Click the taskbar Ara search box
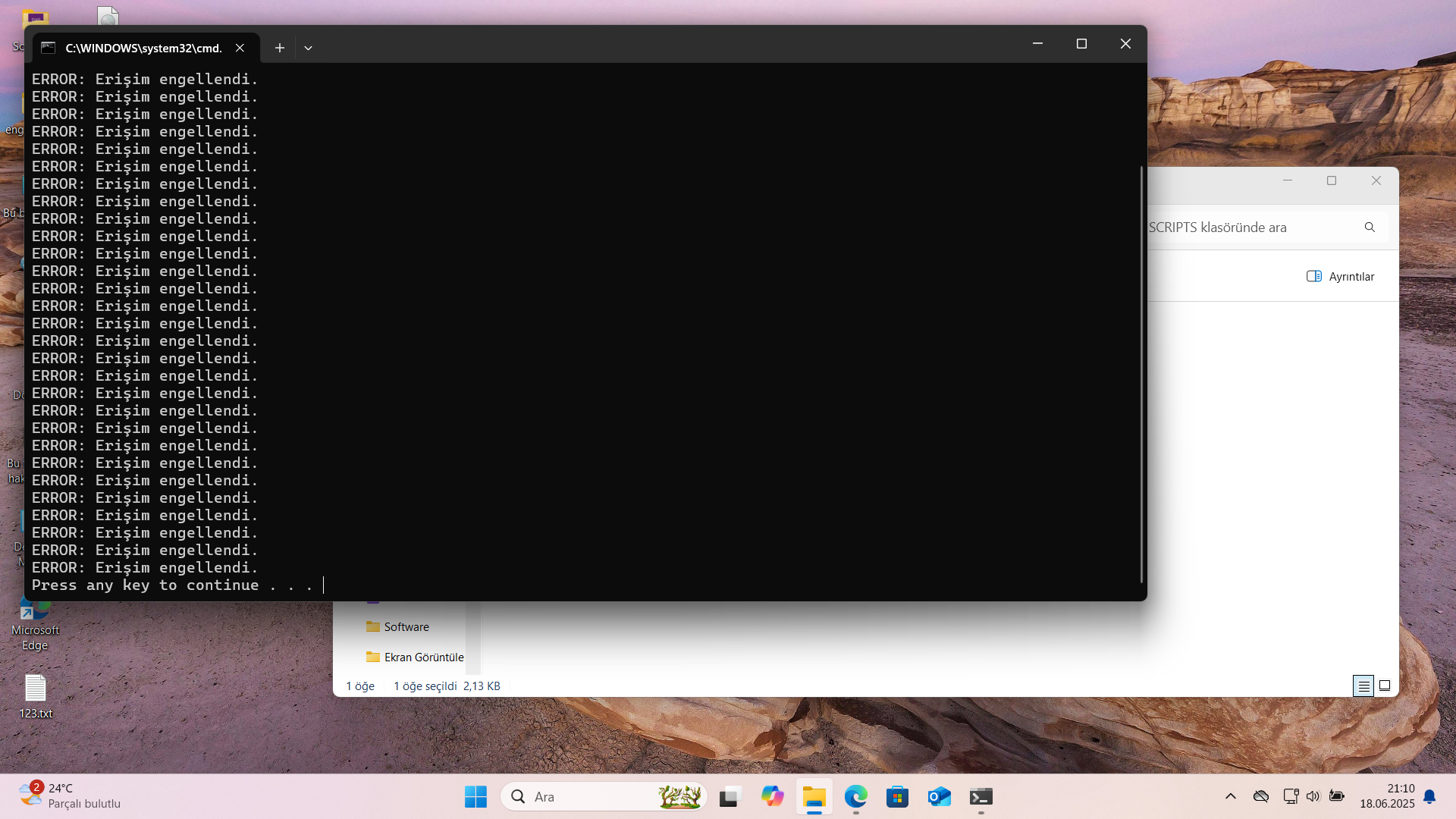 tap(604, 797)
